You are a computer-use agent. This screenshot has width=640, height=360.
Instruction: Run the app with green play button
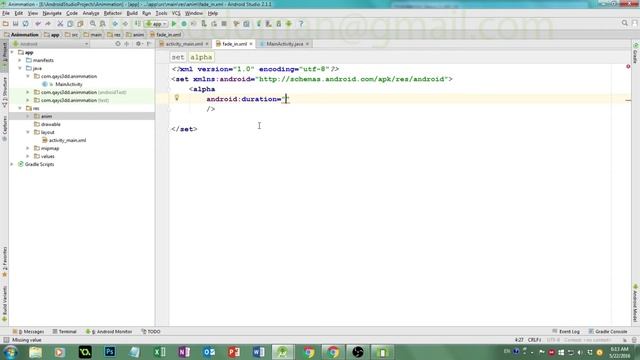pos(174,24)
